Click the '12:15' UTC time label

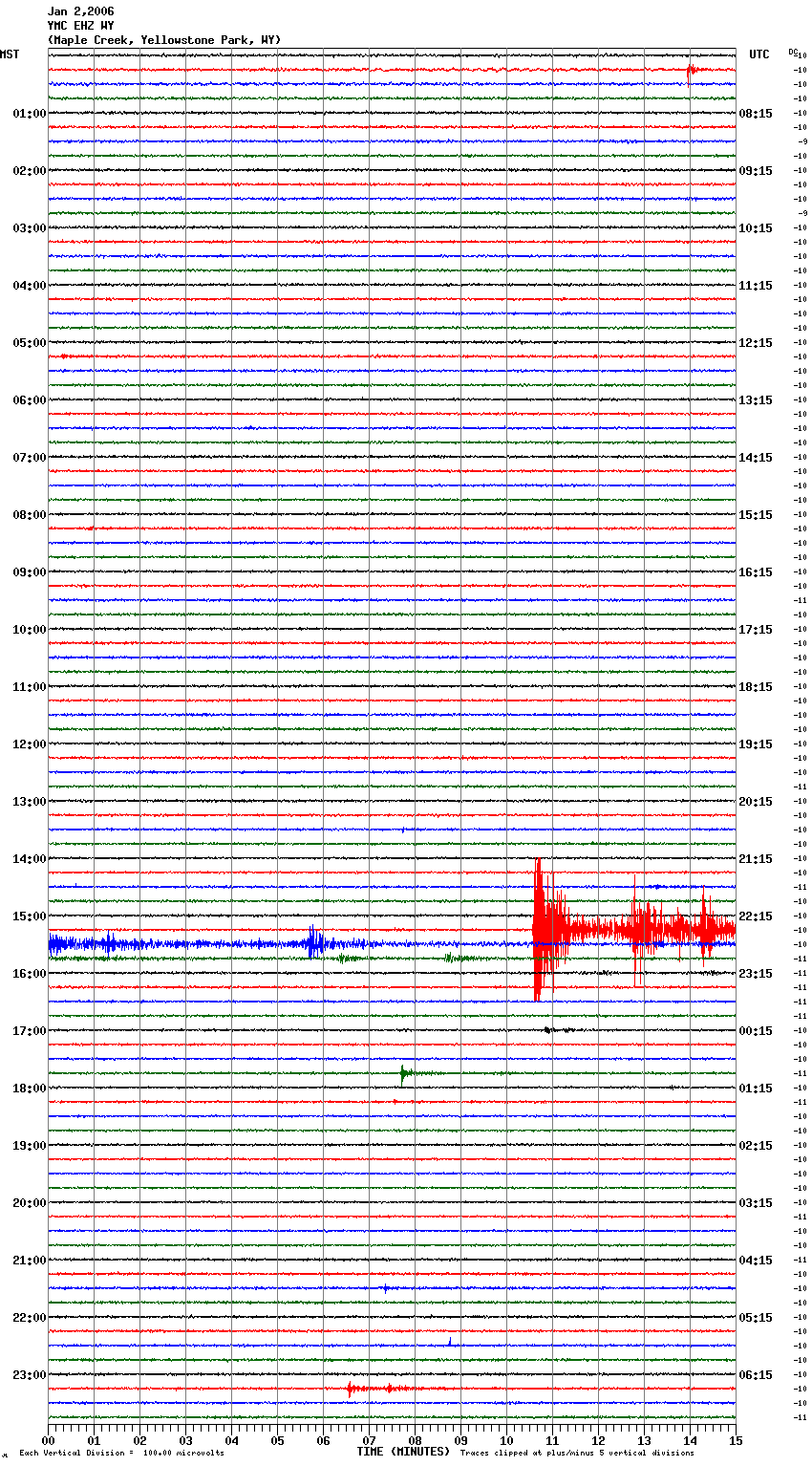click(x=756, y=343)
